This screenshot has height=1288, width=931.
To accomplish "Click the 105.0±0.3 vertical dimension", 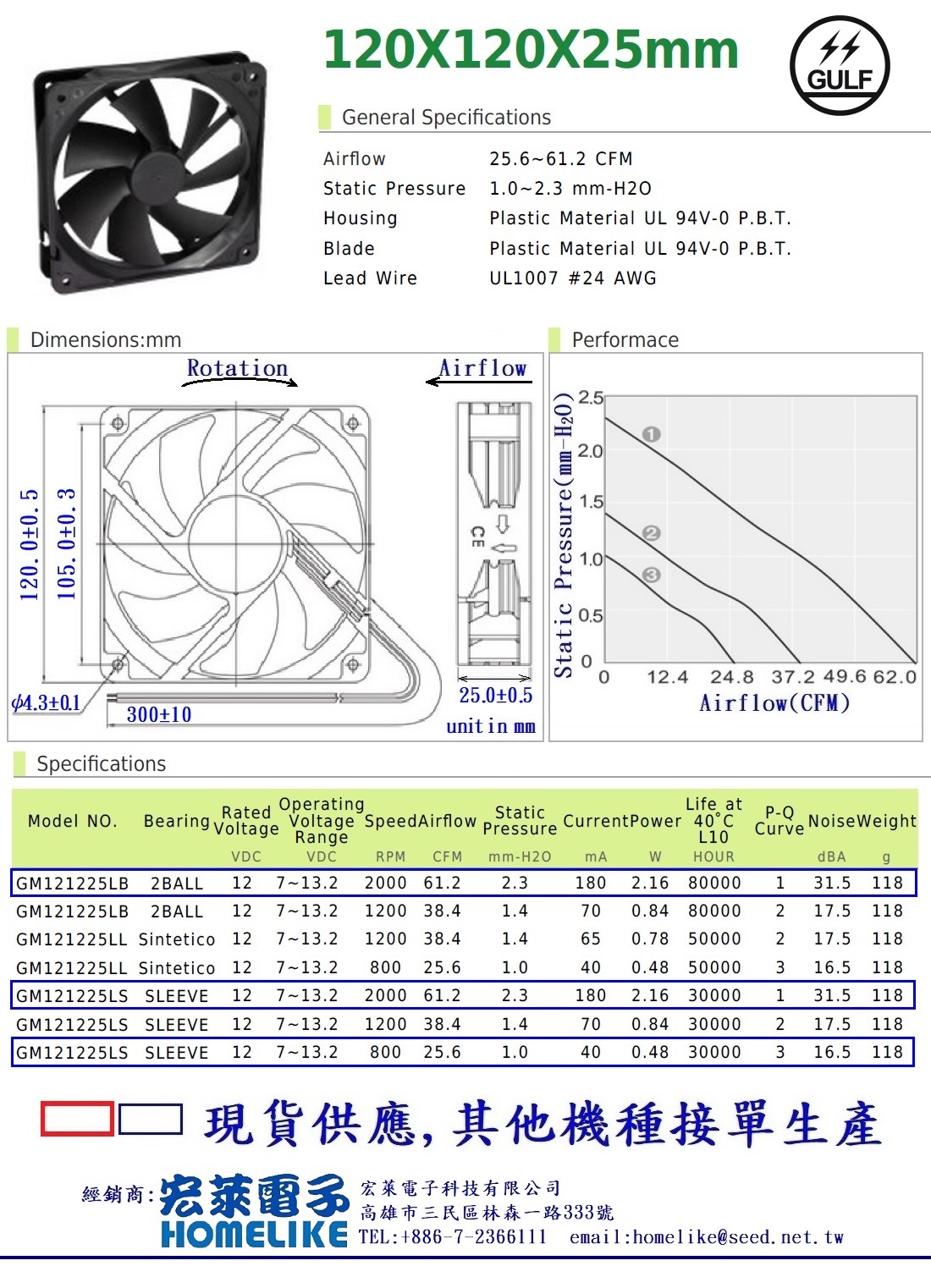I will click(x=66, y=544).
